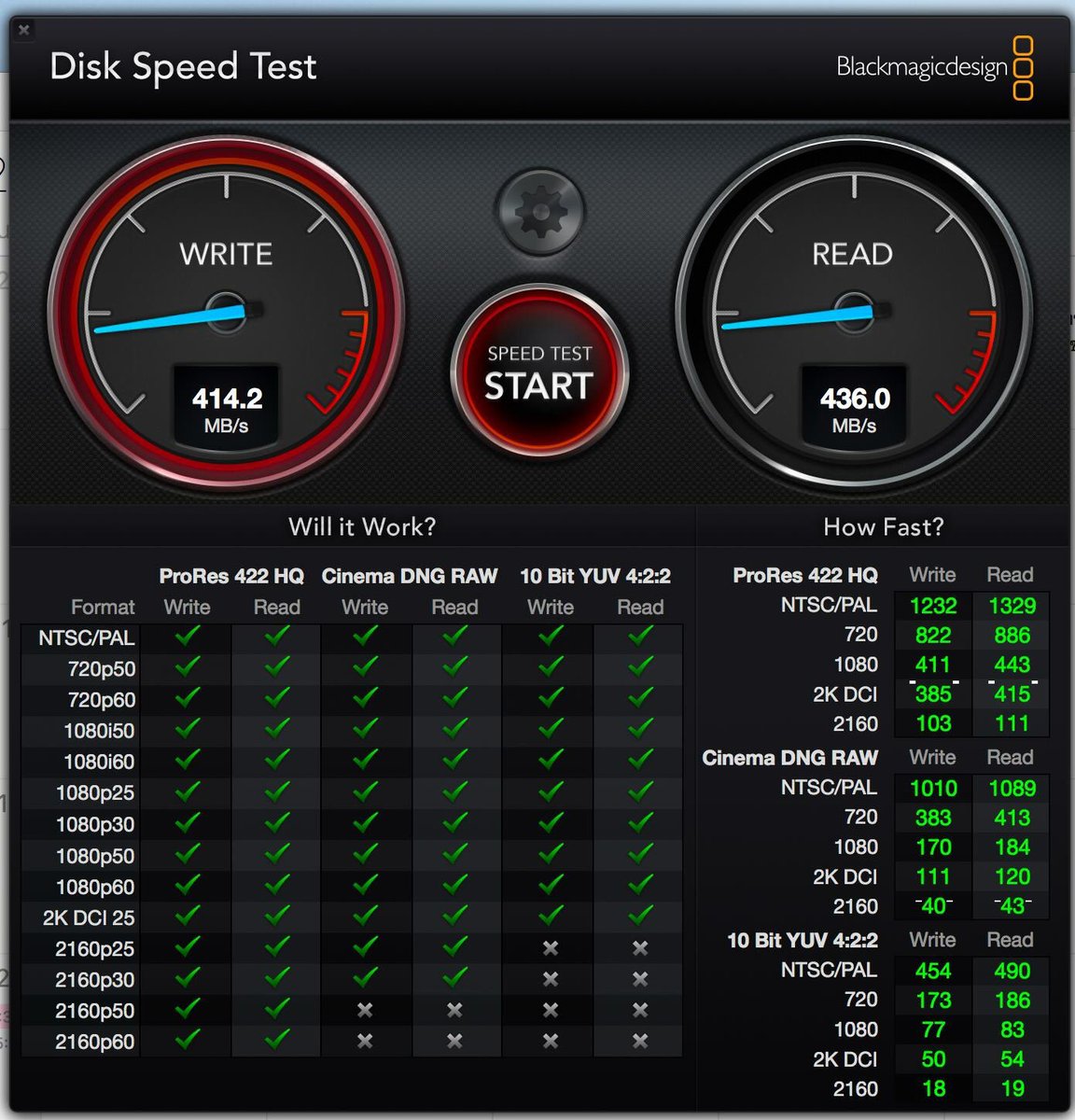This screenshot has height=1120, width=1075.
Task: Close the Disk Speed Test window
Action: point(24,30)
